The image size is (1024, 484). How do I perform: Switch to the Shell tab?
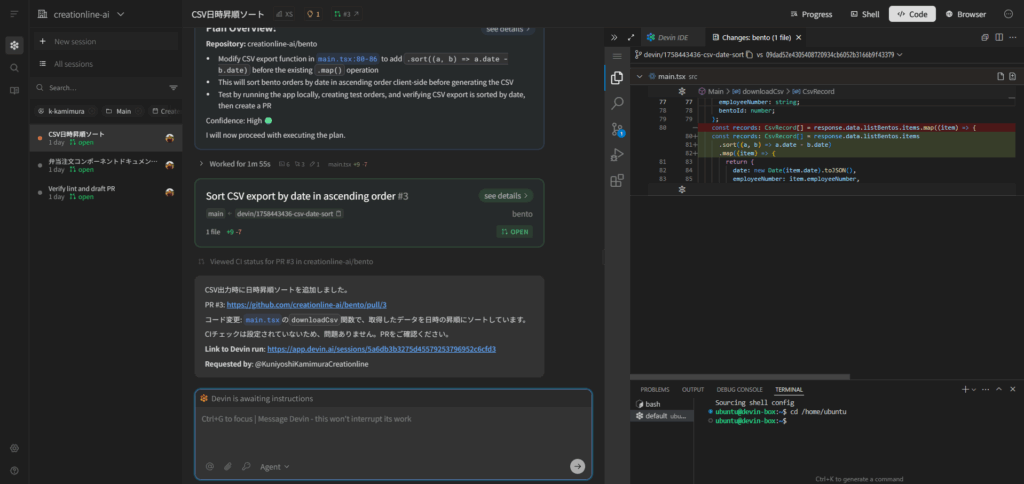863,14
